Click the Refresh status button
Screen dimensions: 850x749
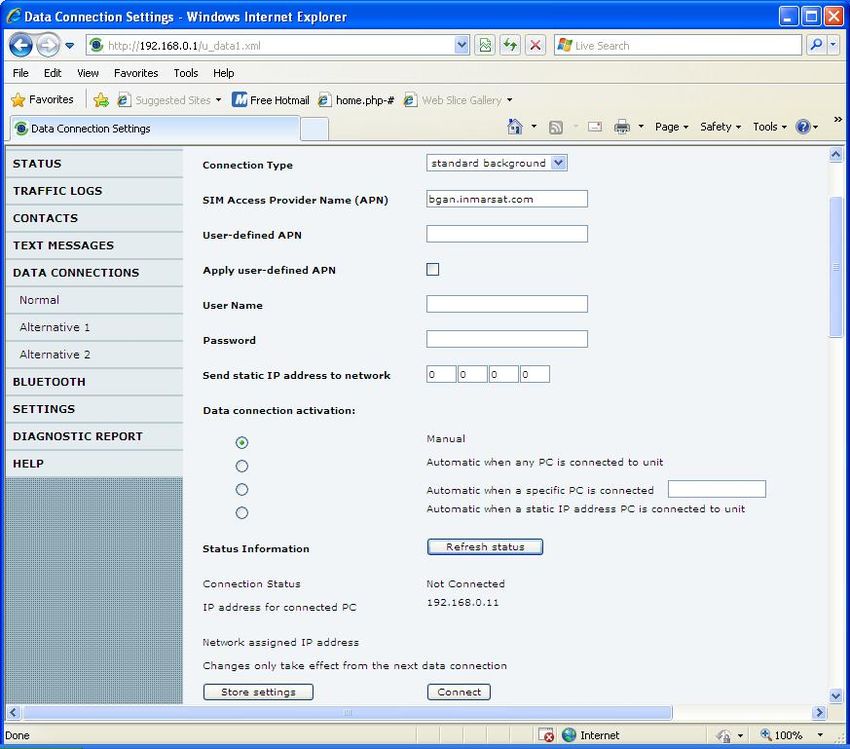click(485, 547)
